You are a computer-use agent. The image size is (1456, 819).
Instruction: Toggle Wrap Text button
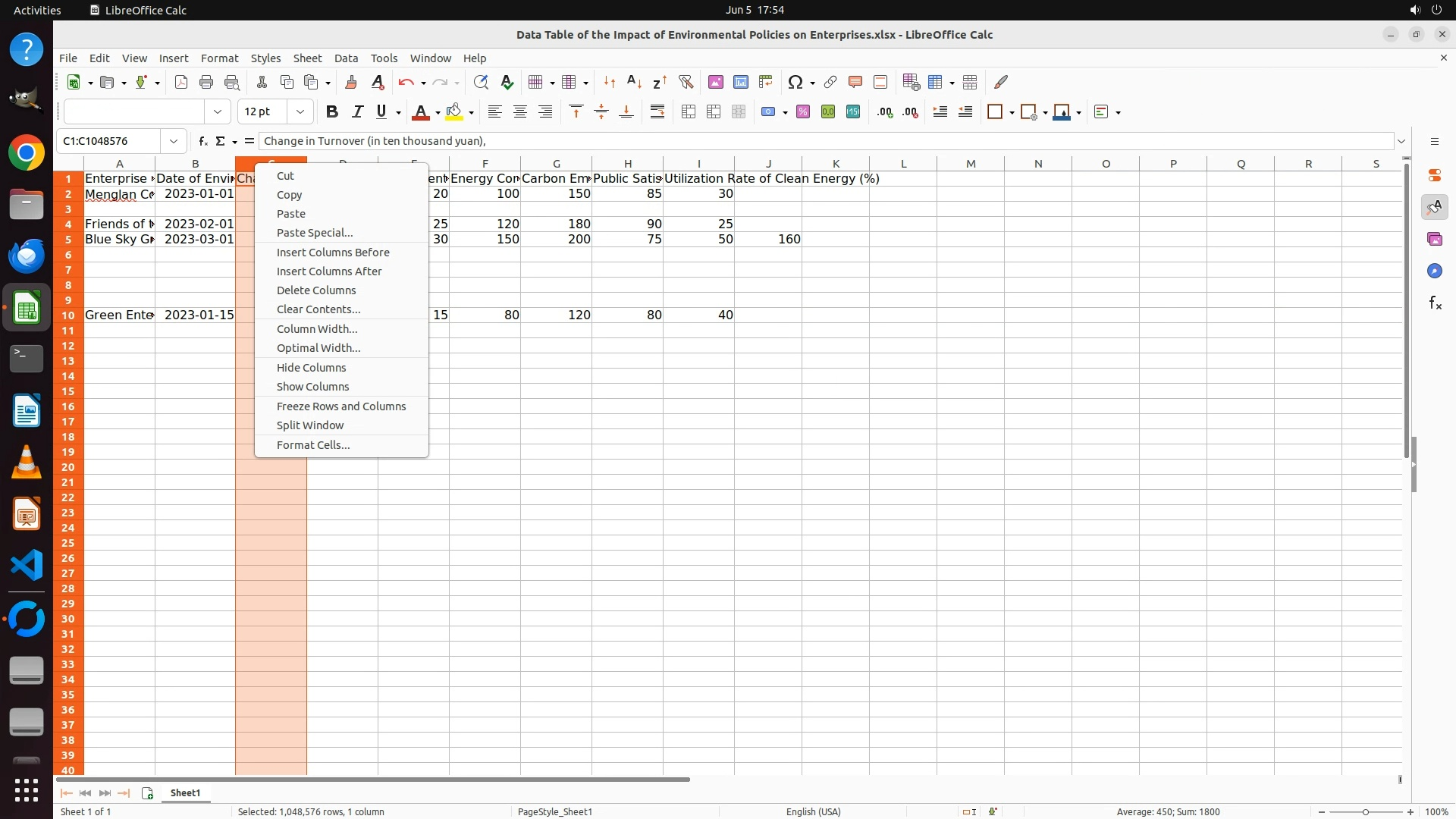pyautogui.click(x=657, y=112)
